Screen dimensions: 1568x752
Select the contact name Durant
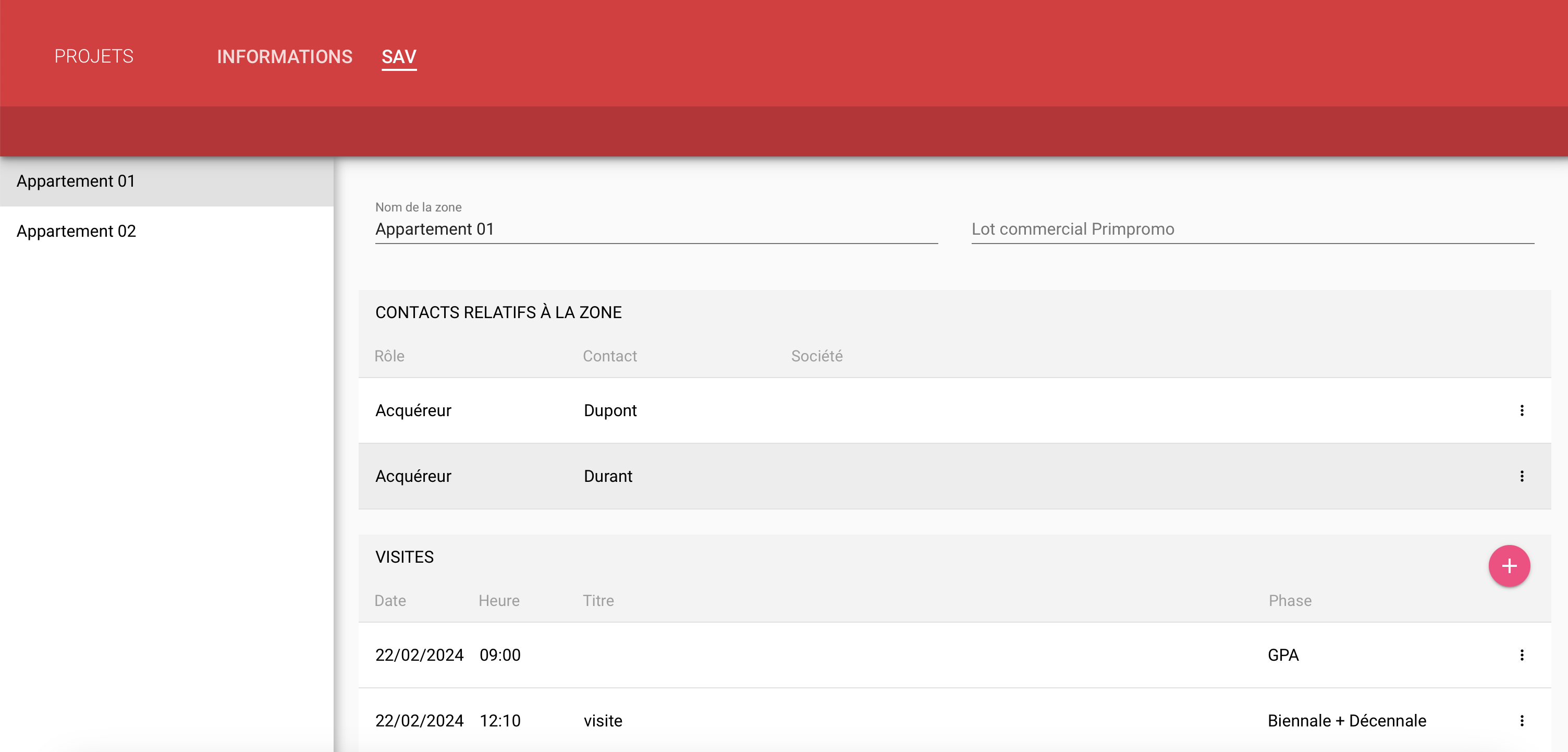pyautogui.click(x=608, y=477)
